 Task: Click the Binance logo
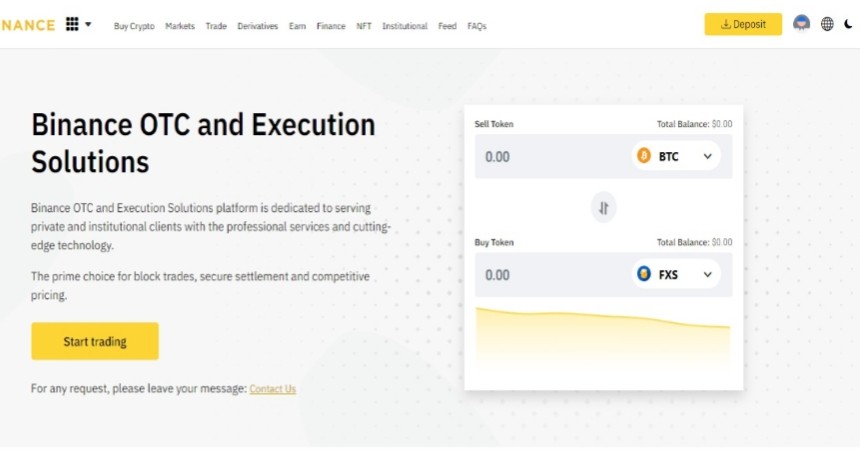pyautogui.click(x=27, y=25)
